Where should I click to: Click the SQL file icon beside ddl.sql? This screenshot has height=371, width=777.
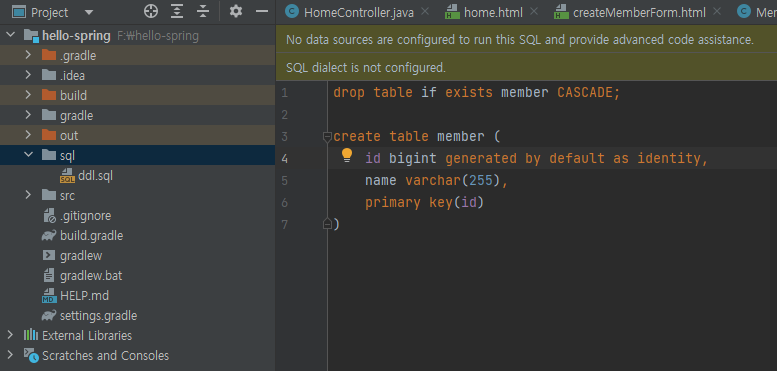pyautogui.click(x=67, y=175)
